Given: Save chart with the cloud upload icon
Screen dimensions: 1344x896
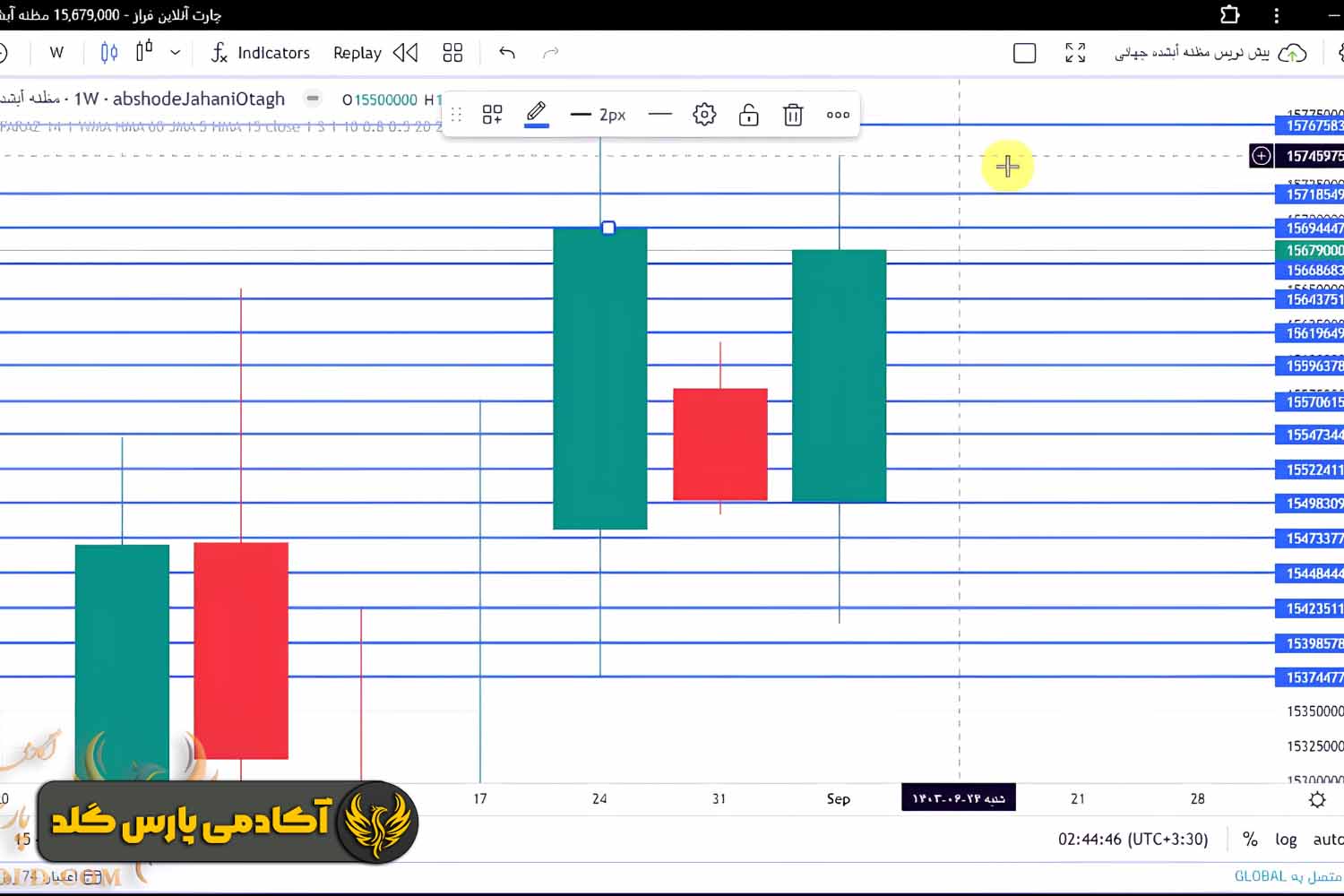Looking at the screenshot, I should [x=1292, y=54].
